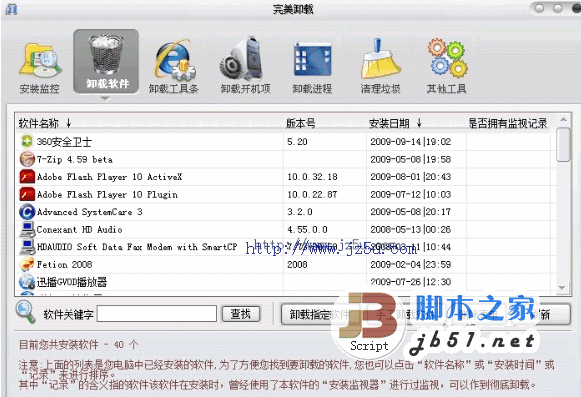Image resolution: width=581 pixels, height=397 pixels.
Task: Click inside 软件关键字 input field
Action: [157, 314]
